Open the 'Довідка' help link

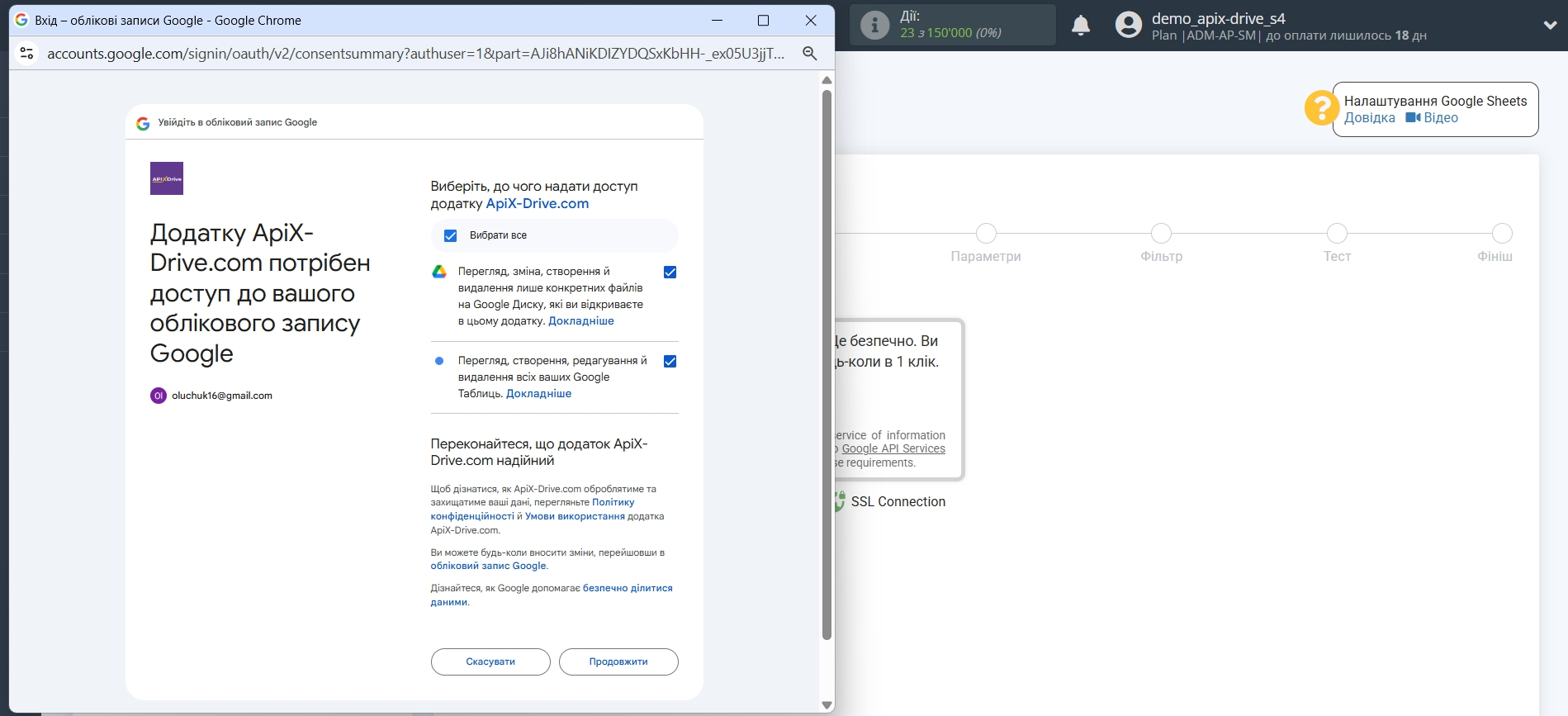click(x=1369, y=118)
